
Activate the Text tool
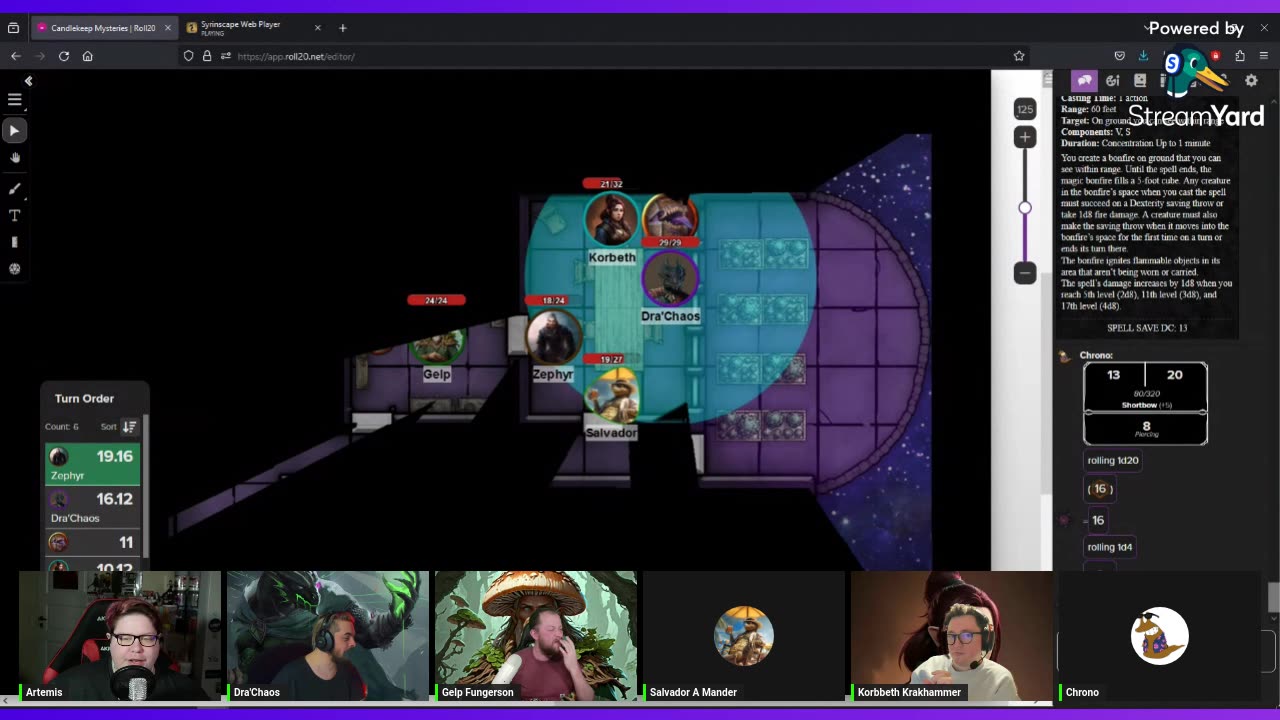(14, 215)
